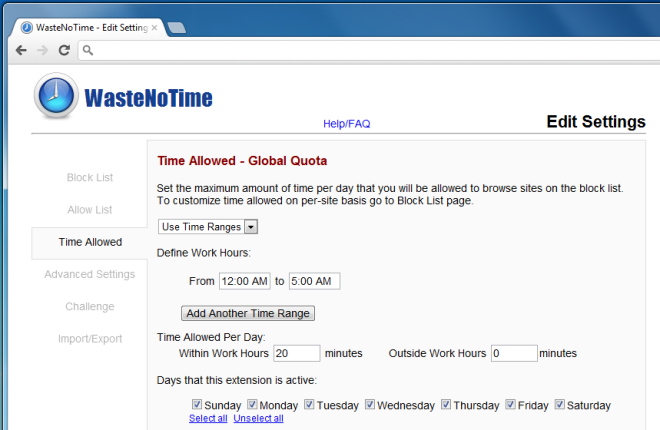Click the browser back arrow
Viewport: 660px width, 430px height.
tap(21, 50)
